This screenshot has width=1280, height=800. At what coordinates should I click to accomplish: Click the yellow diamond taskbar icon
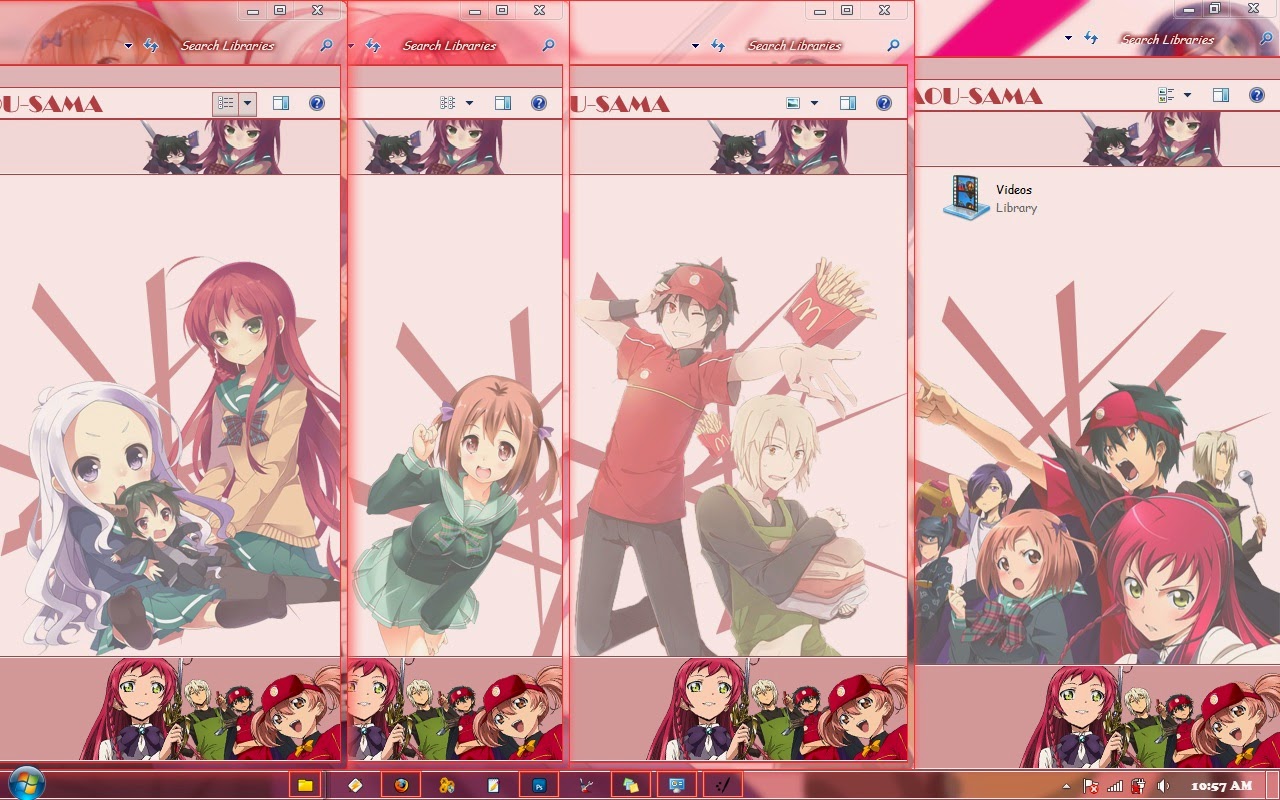point(355,785)
